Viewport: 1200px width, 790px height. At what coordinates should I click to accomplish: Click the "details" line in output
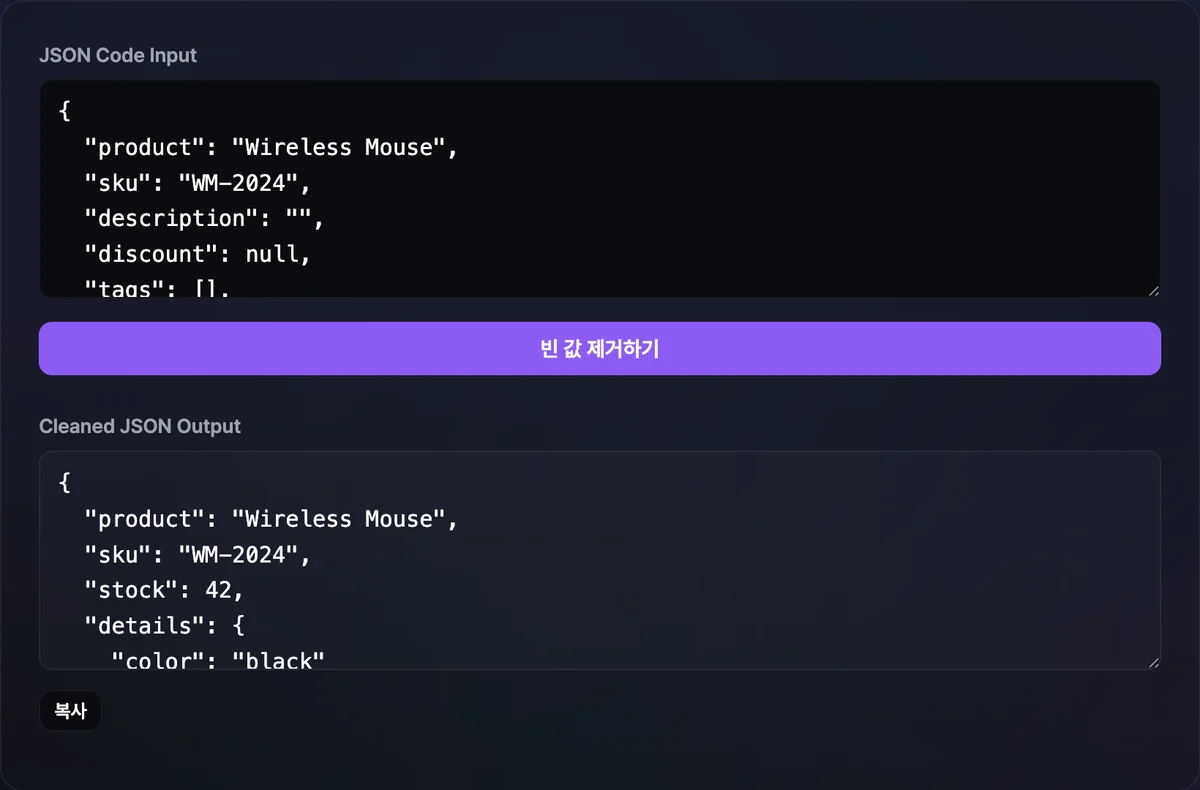coord(164,626)
